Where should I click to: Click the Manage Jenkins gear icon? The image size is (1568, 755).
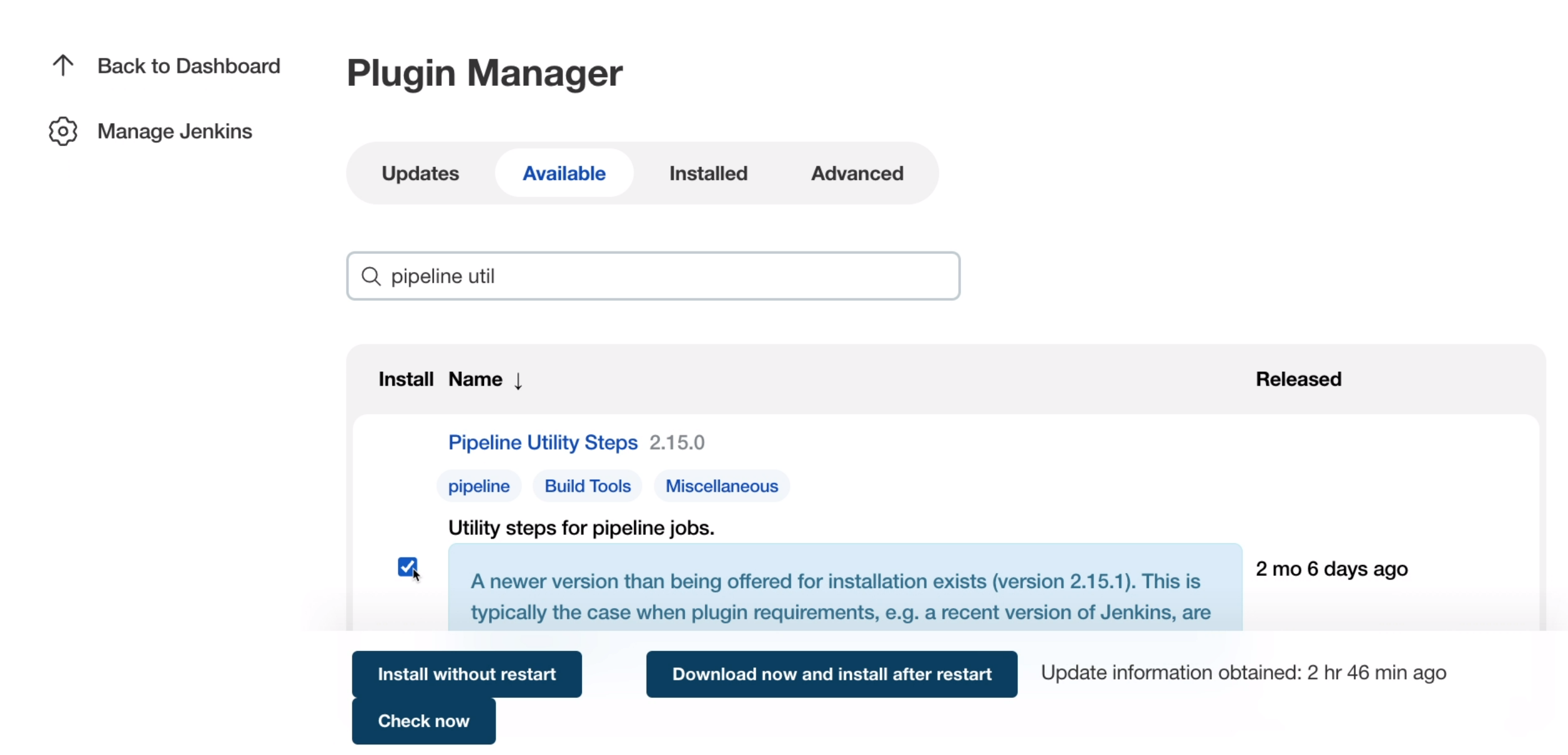[x=63, y=131]
